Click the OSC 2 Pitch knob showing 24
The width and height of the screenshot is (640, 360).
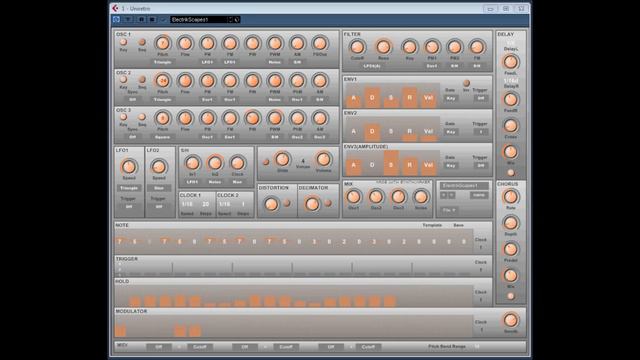[162, 81]
